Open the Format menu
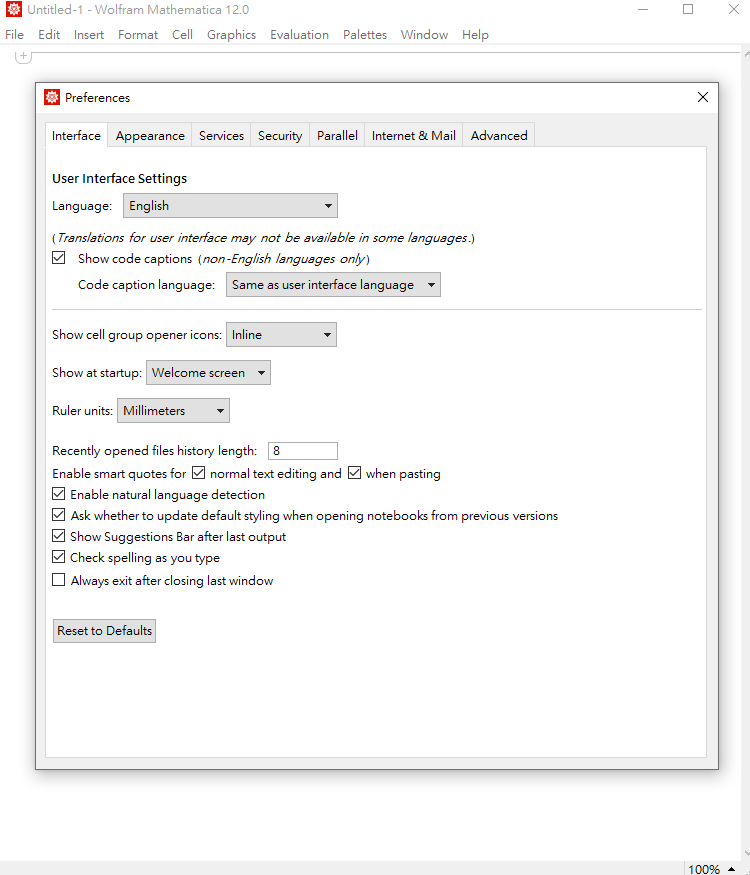This screenshot has width=750, height=875. coord(138,35)
